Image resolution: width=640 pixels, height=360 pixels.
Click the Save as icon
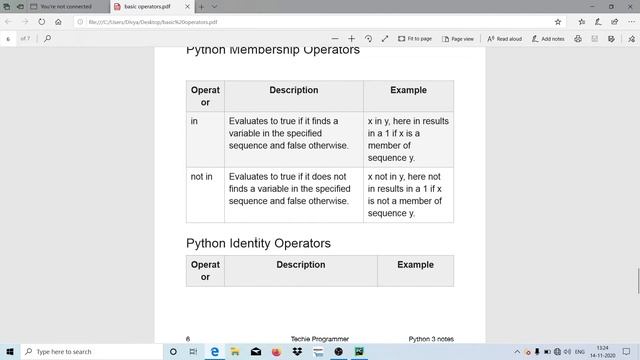coord(611,39)
